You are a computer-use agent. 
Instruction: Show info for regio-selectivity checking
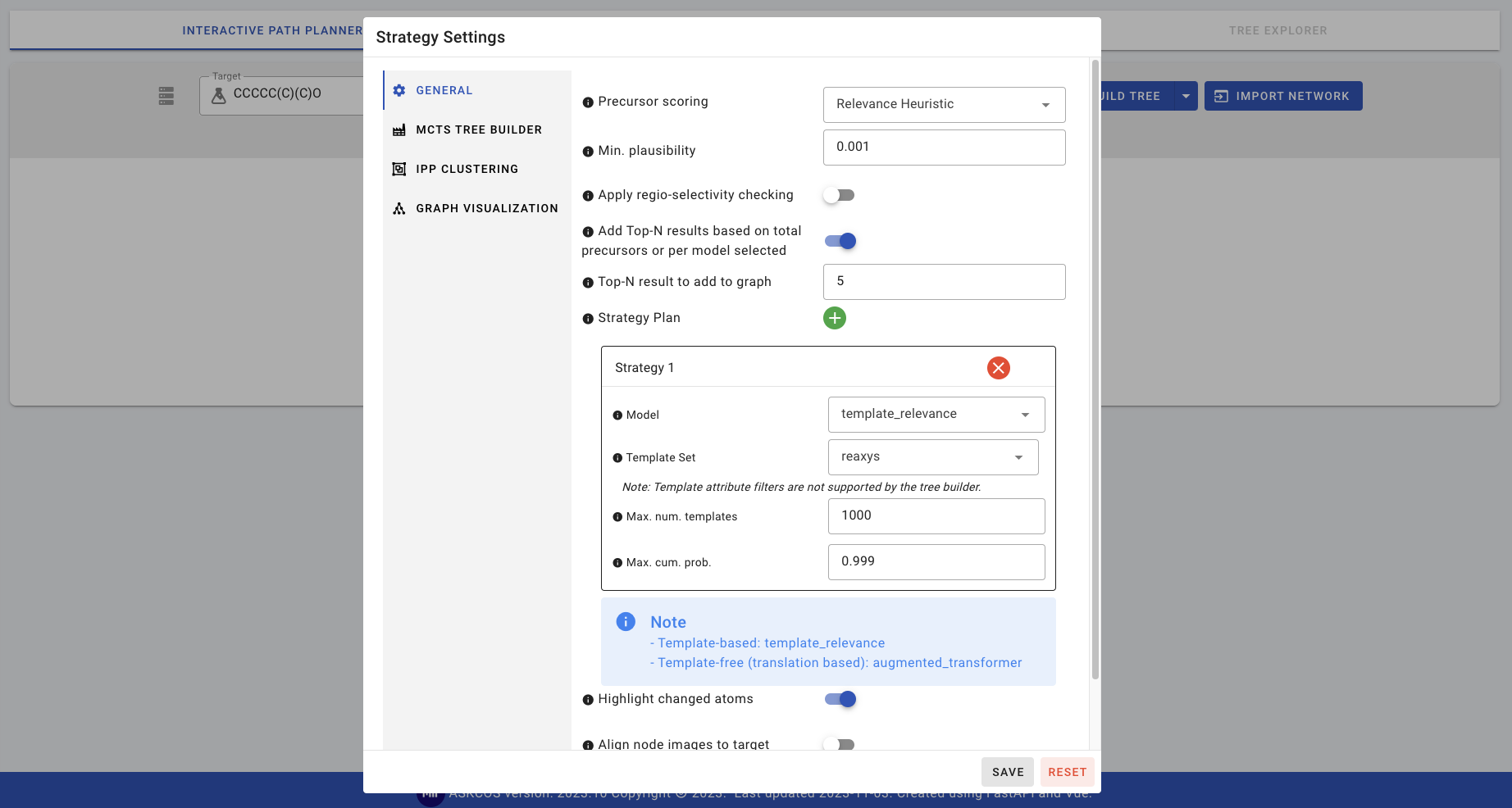click(x=588, y=196)
